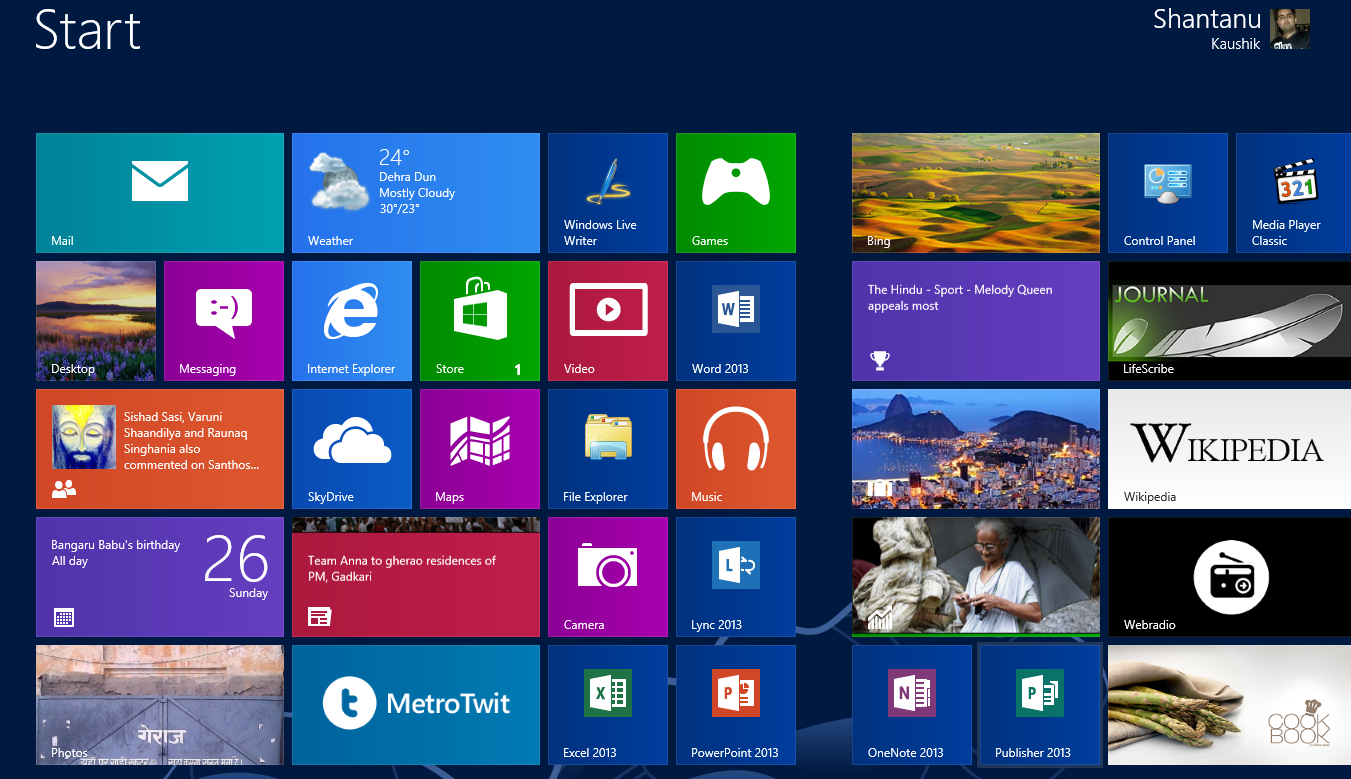
Task: Launch Lync 2013
Action: pos(736,577)
